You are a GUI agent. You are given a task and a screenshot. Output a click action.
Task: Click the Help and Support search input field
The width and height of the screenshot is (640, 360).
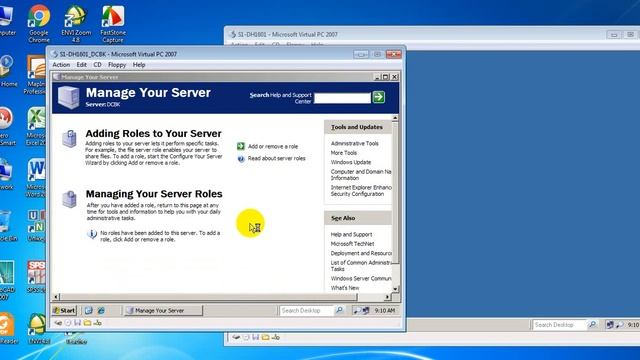click(342, 98)
